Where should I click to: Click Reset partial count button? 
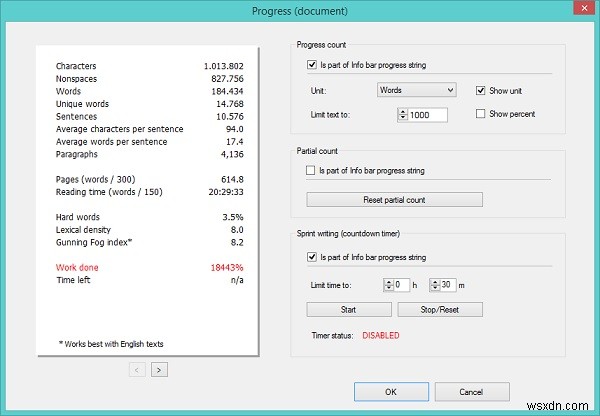click(x=394, y=199)
